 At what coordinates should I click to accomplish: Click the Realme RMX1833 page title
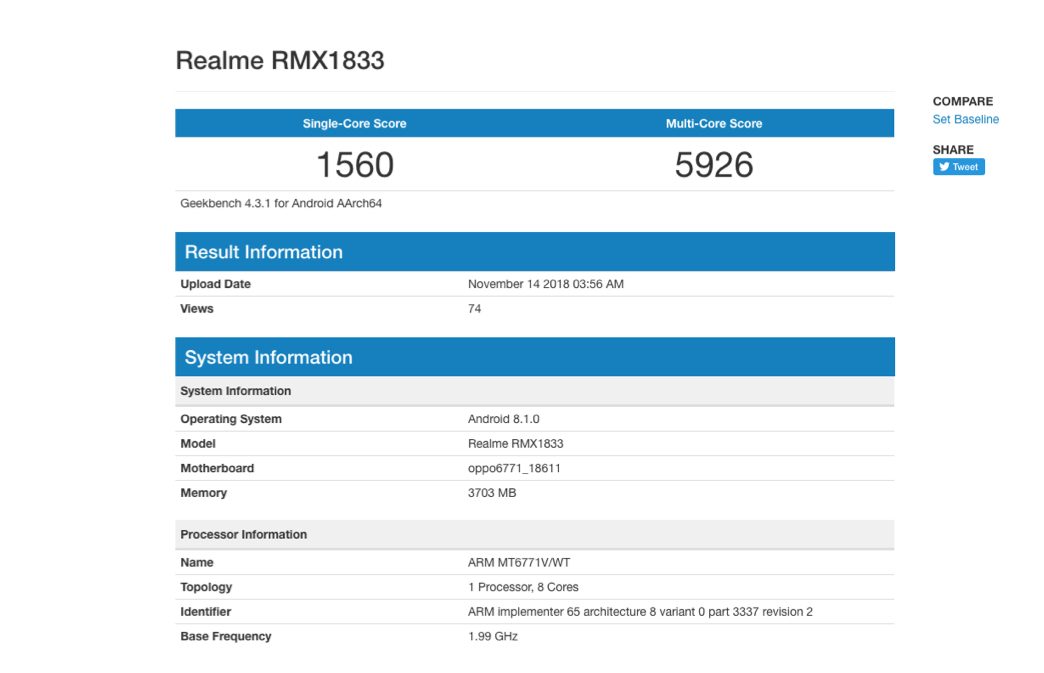(x=280, y=60)
